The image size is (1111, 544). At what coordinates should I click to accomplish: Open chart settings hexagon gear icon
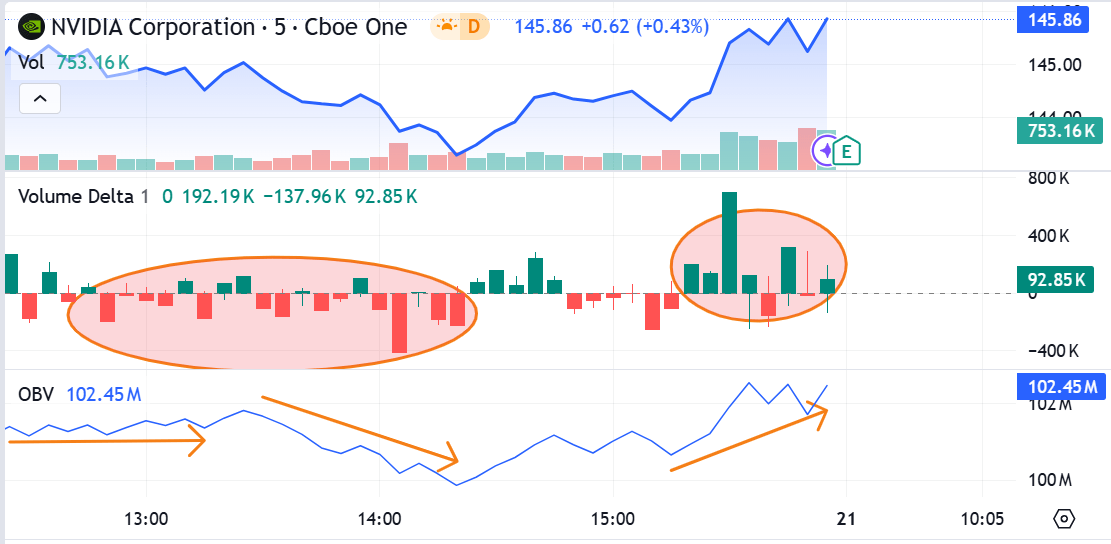1064,519
